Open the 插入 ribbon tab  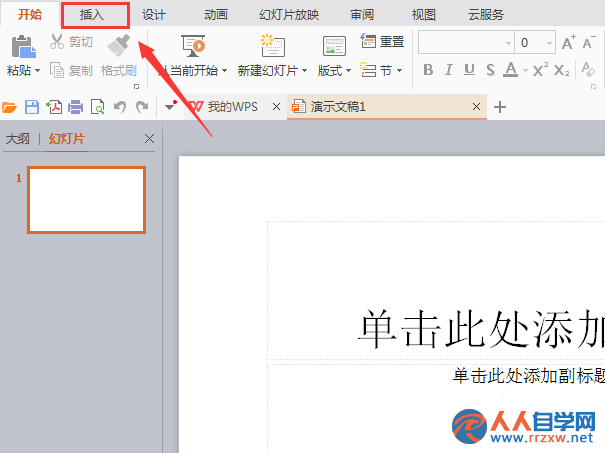[92, 15]
